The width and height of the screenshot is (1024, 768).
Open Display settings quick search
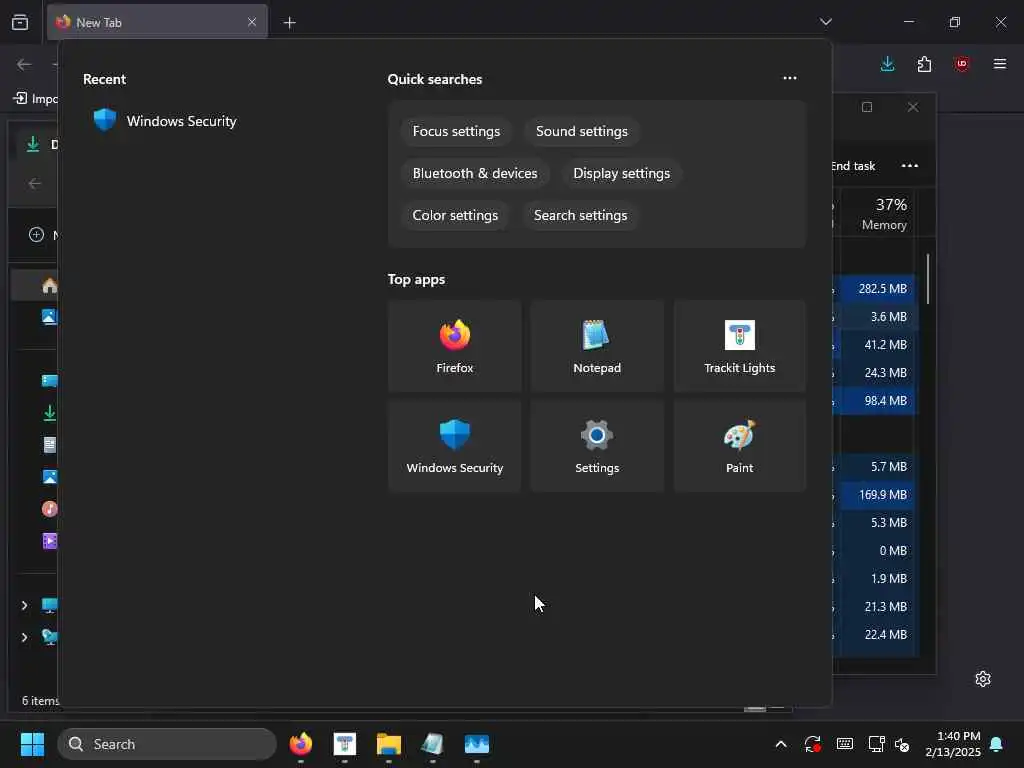621,173
